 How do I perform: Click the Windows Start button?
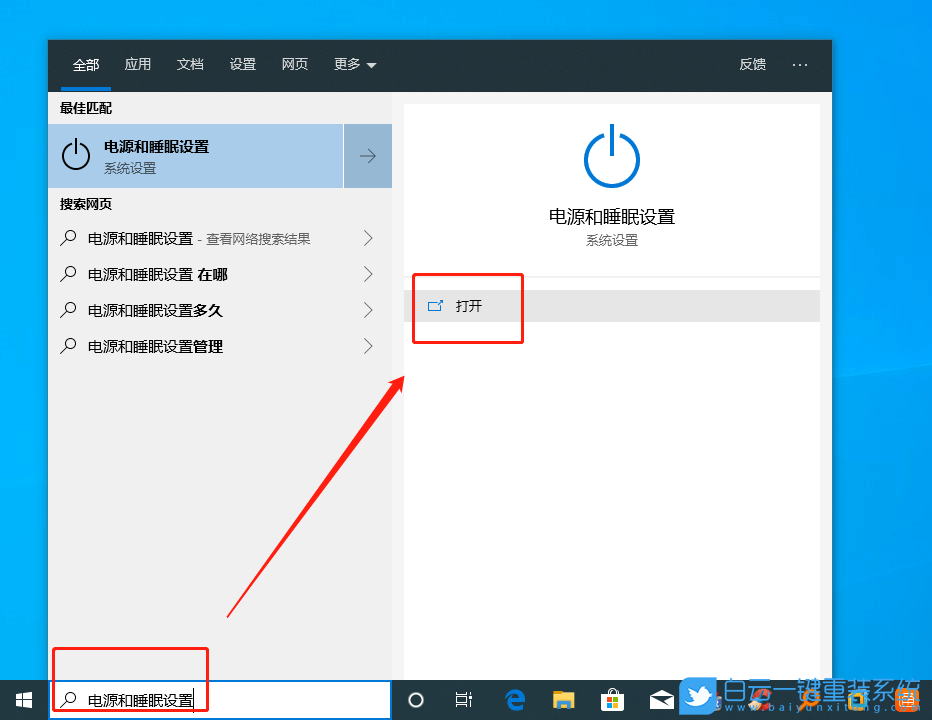[22, 699]
